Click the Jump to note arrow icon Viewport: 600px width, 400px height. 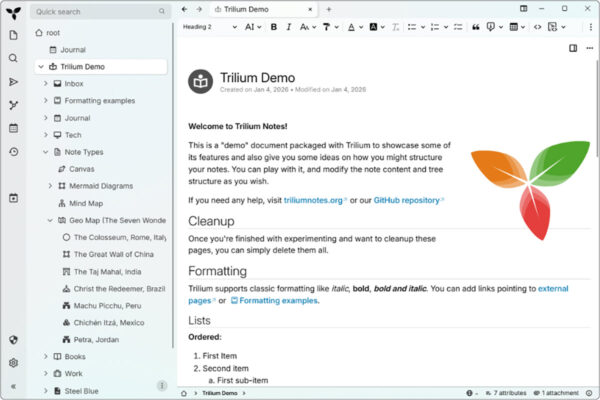click(13, 82)
